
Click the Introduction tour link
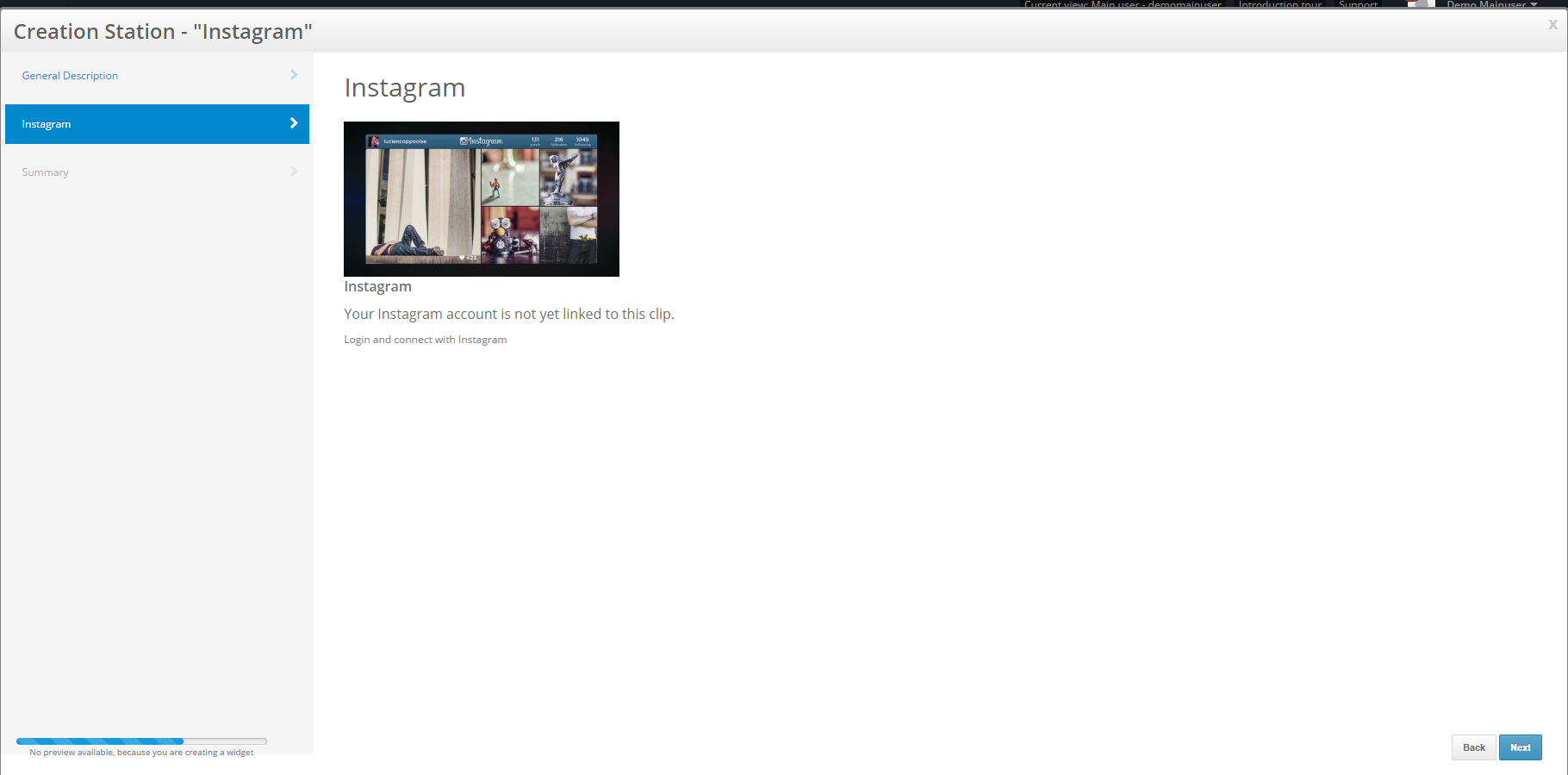1280,4
